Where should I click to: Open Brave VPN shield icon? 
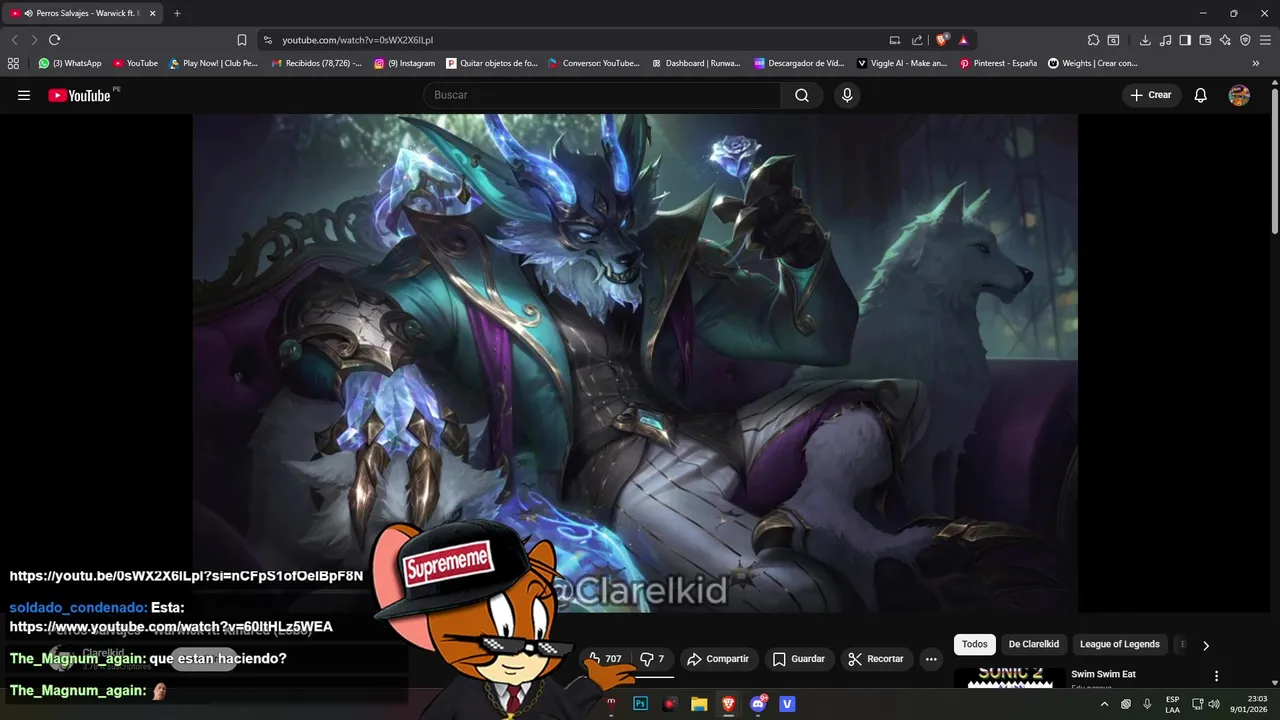tap(1245, 40)
